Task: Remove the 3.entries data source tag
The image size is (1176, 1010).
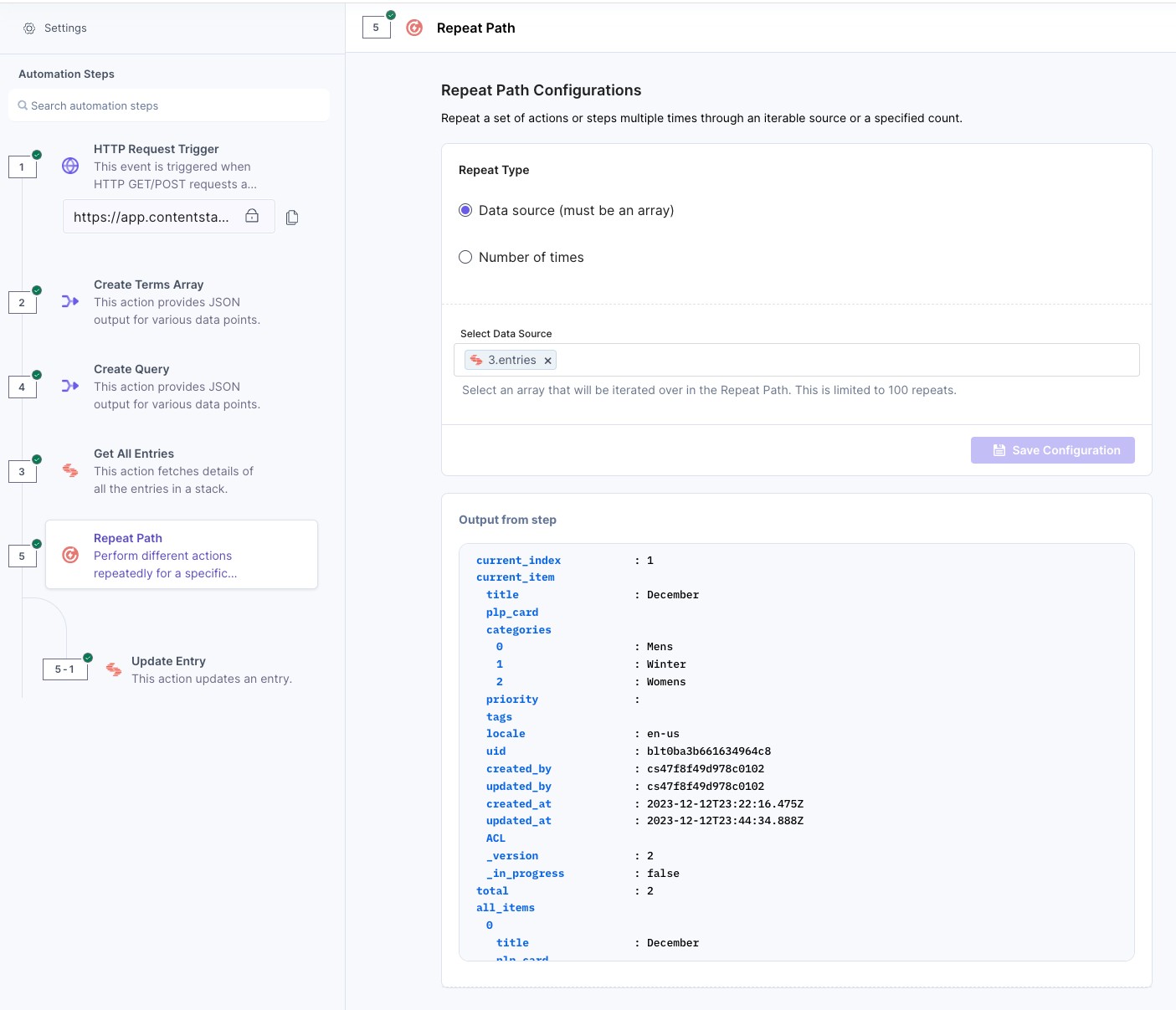Action: [548, 361]
